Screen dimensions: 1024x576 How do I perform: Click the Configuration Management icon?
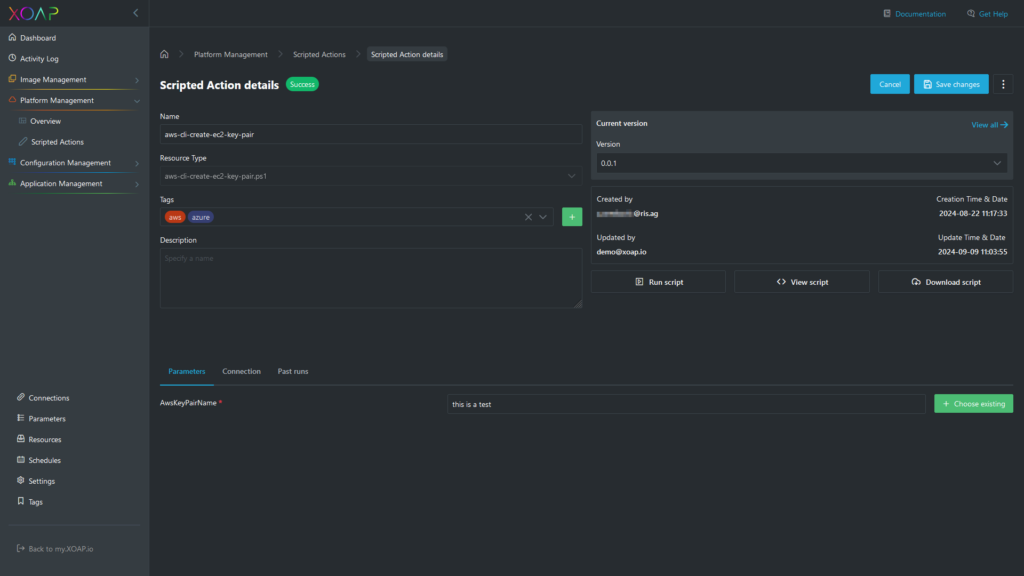coord(12,162)
